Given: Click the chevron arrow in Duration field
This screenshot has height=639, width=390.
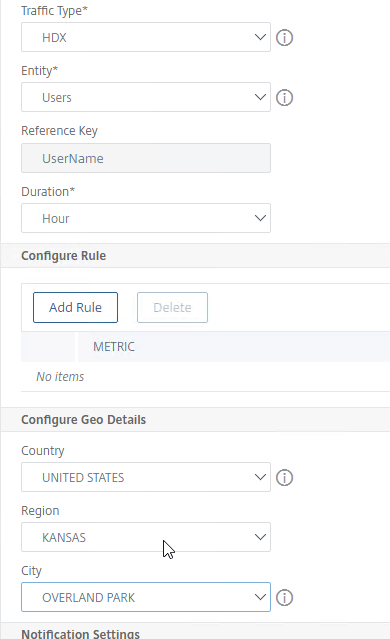Looking at the screenshot, I should pos(260,218).
